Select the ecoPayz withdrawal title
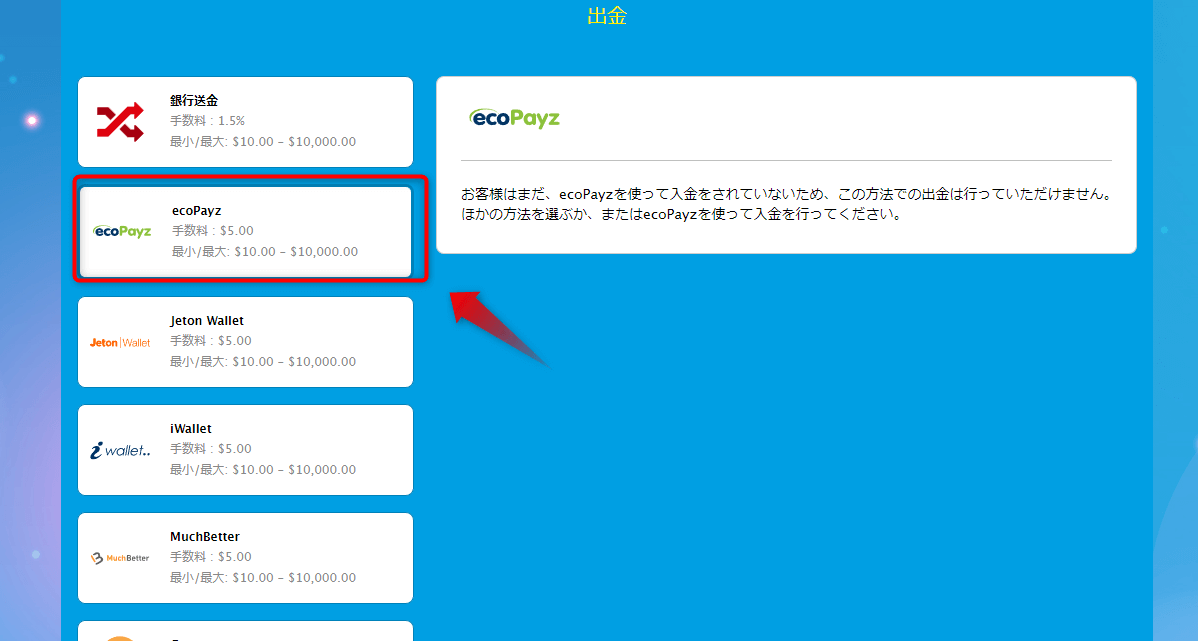This screenshot has height=641, width=1198. coord(196,210)
